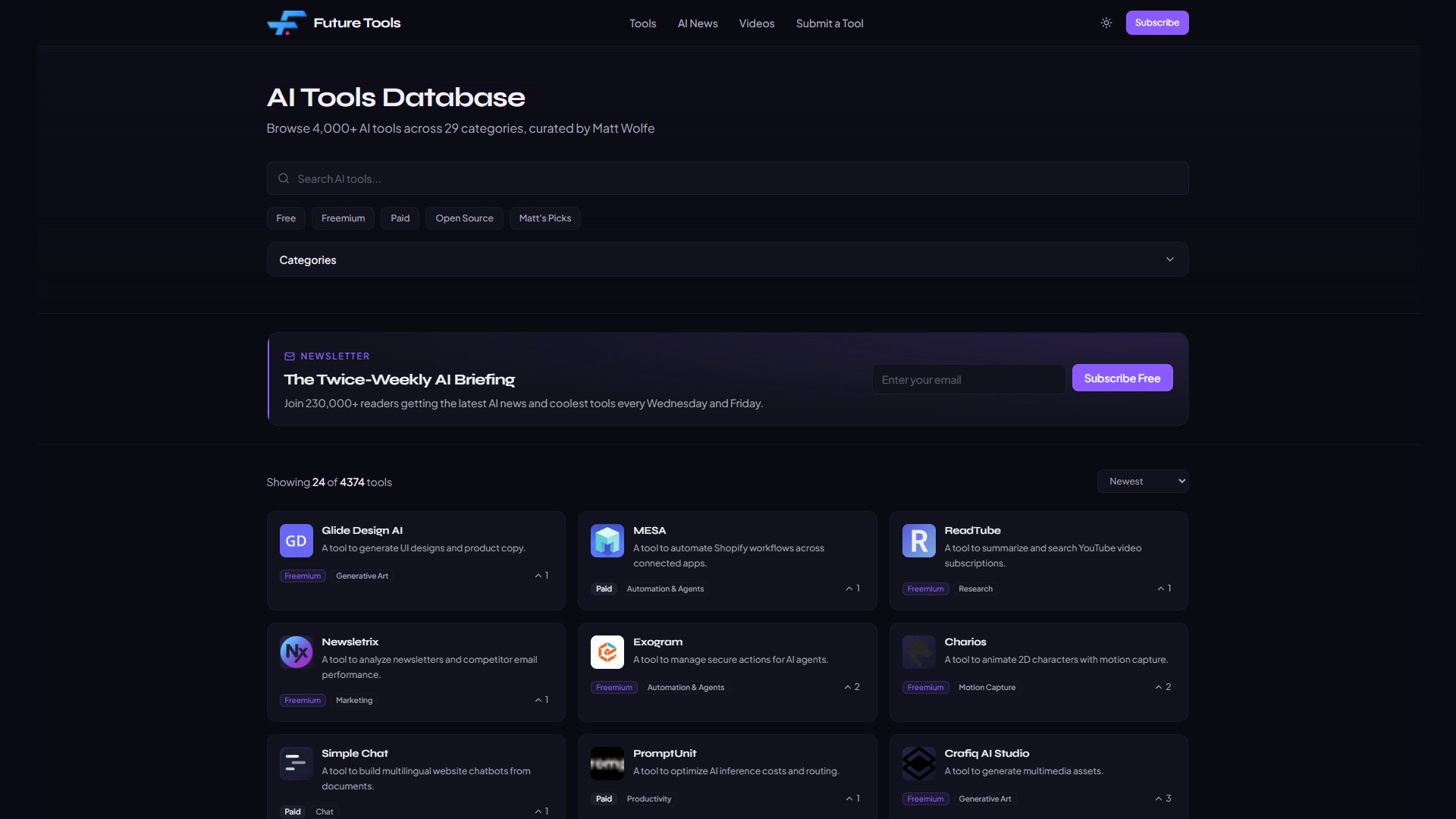Upvote the Exogram tool

pos(852,687)
